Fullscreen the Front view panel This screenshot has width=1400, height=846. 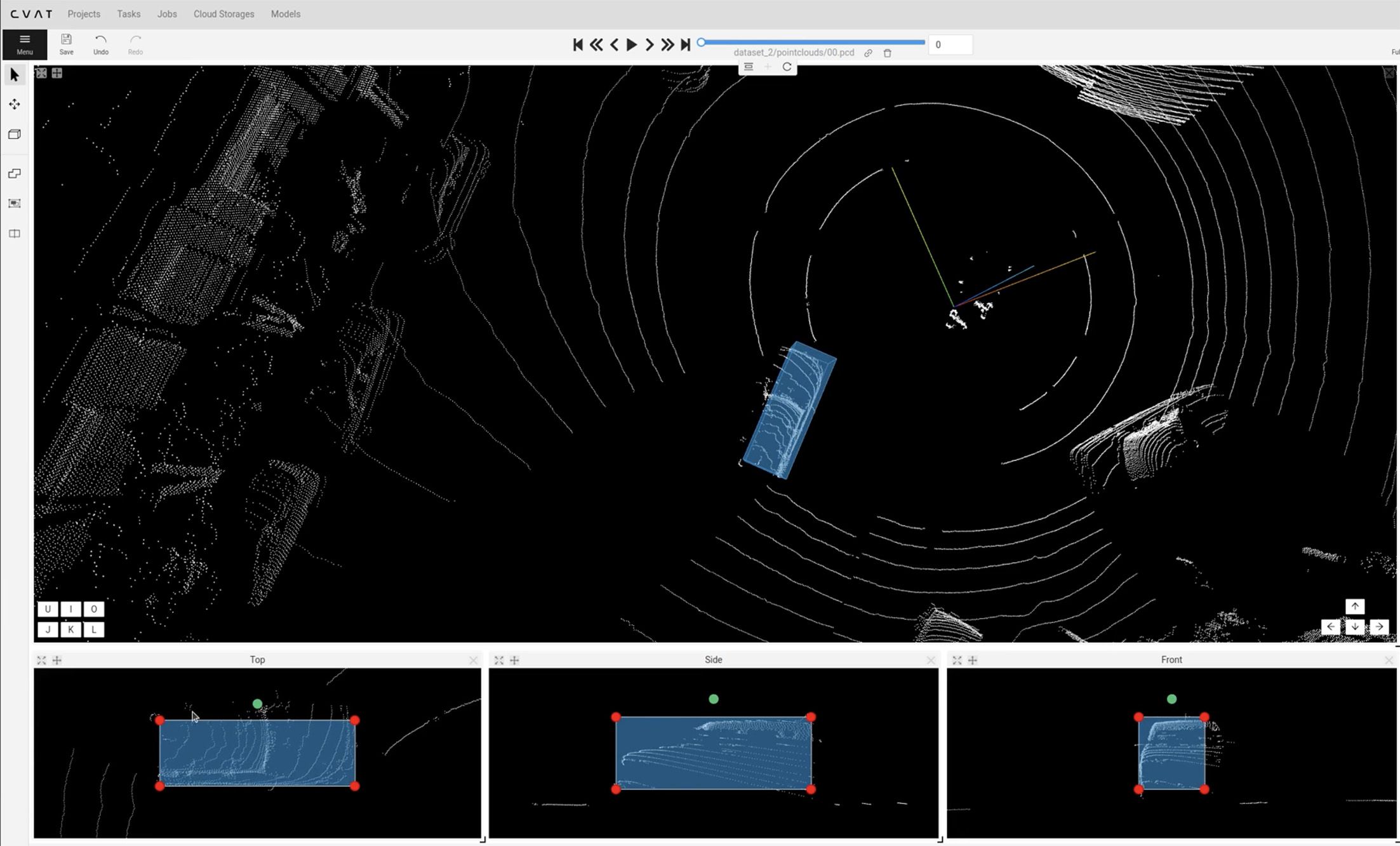957,661
